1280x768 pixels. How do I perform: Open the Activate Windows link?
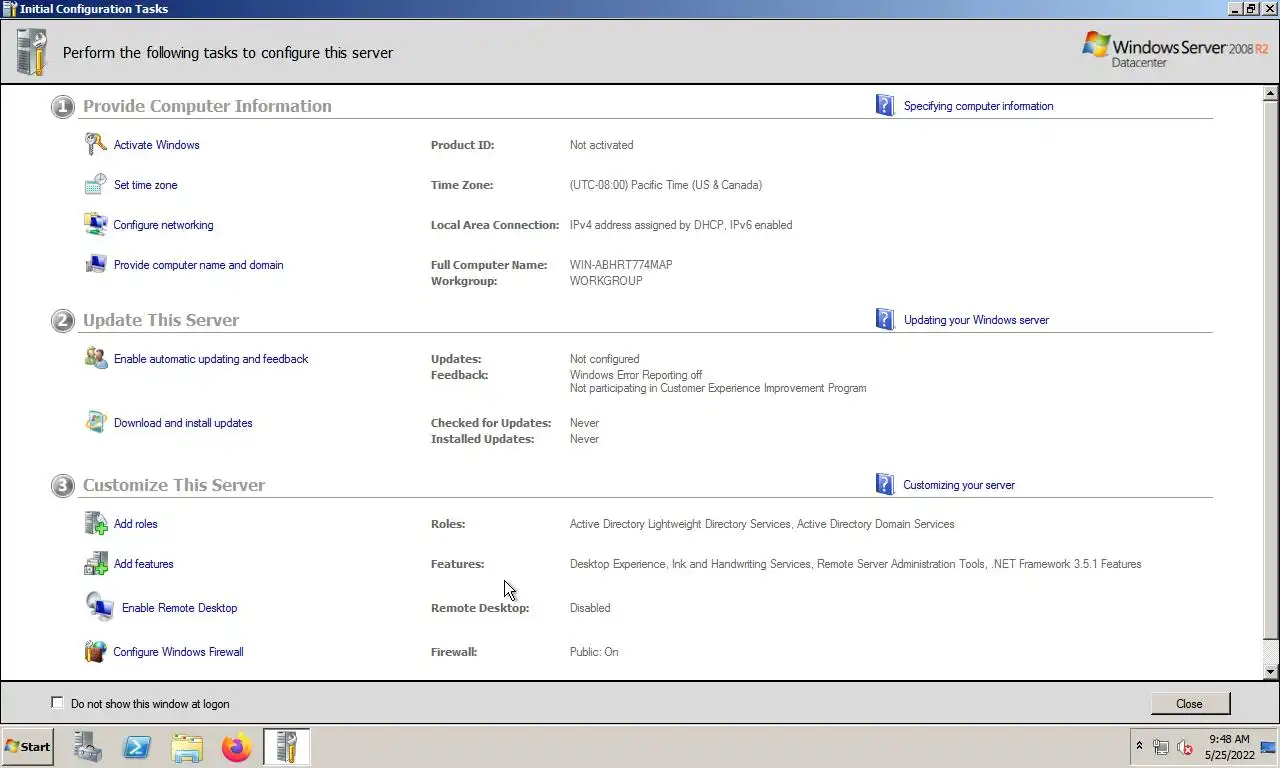pos(156,145)
